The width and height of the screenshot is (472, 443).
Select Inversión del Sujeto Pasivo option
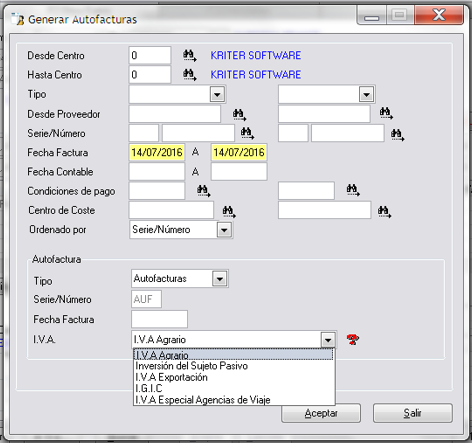click(x=191, y=366)
